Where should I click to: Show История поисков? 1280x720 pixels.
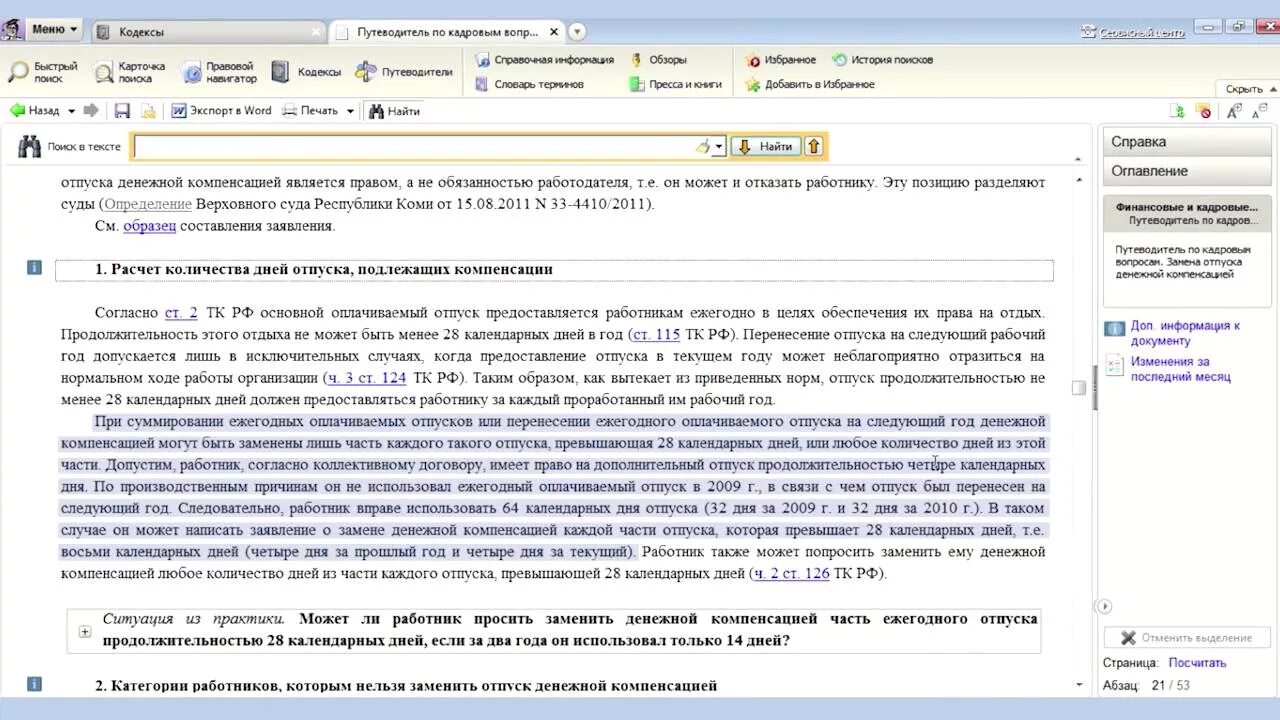coord(882,60)
